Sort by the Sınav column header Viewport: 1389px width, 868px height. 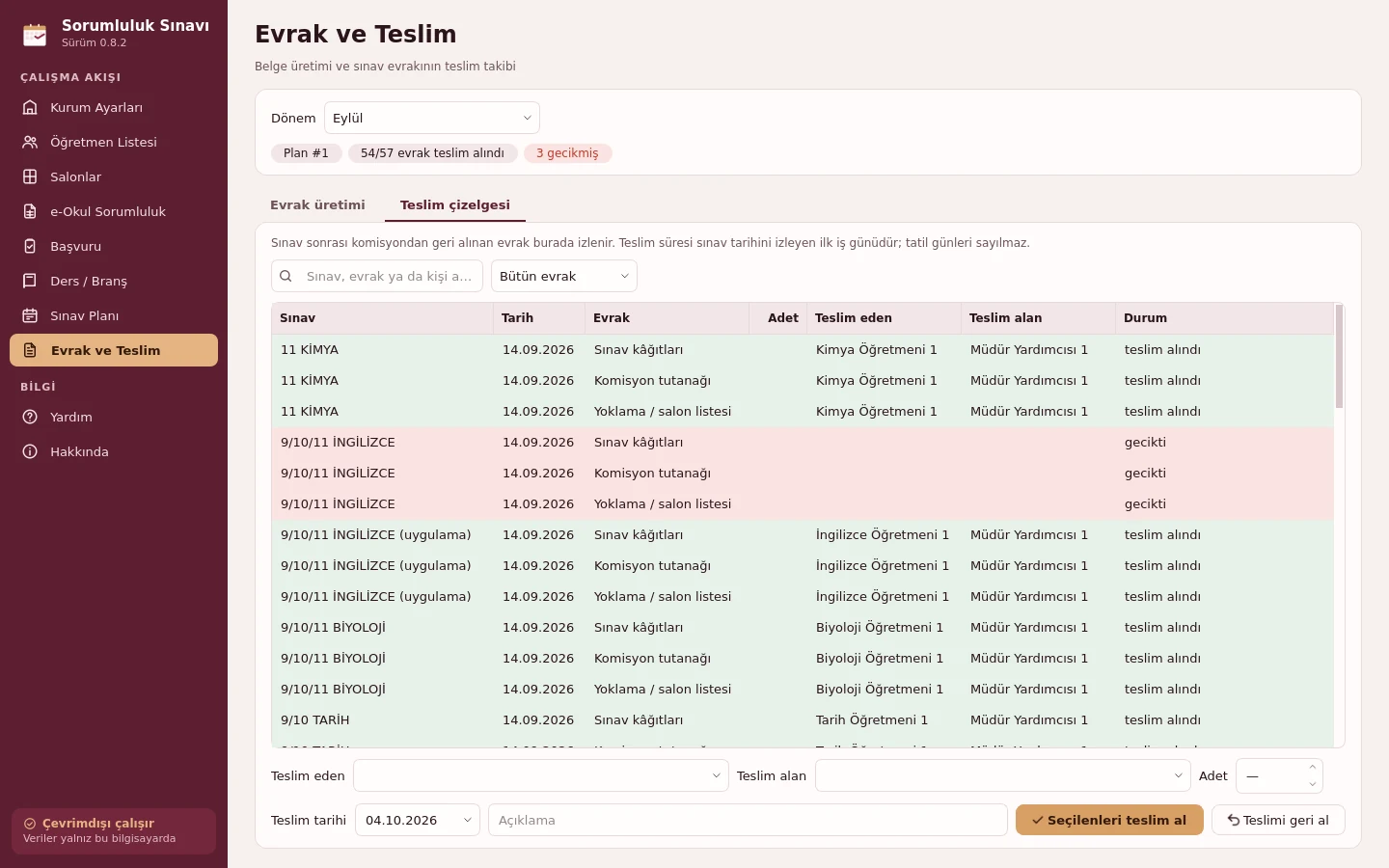point(382,318)
